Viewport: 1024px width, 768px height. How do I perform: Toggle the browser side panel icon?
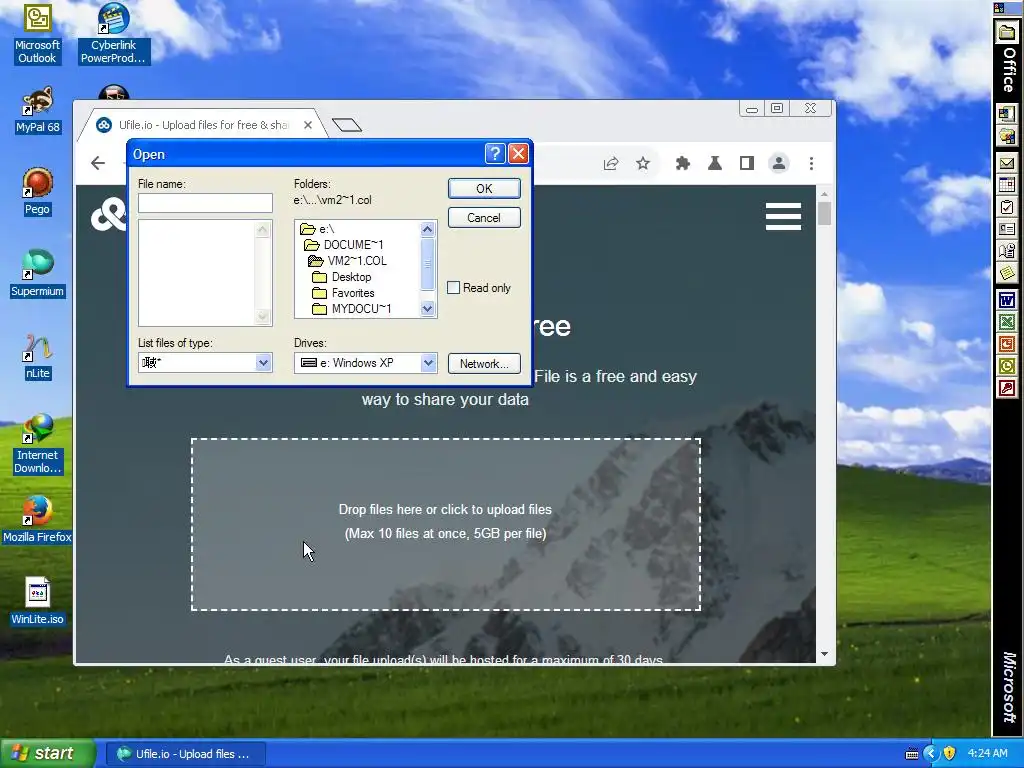(746, 163)
